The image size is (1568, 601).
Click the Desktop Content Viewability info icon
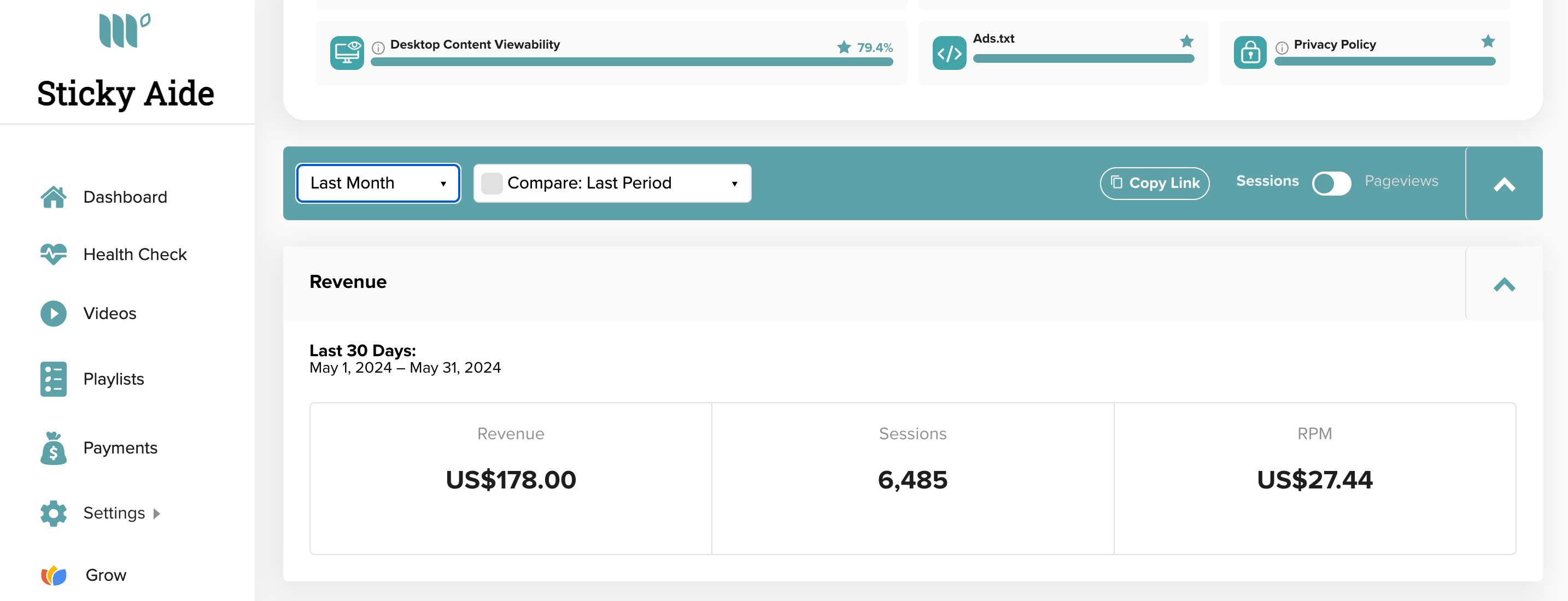(378, 48)
